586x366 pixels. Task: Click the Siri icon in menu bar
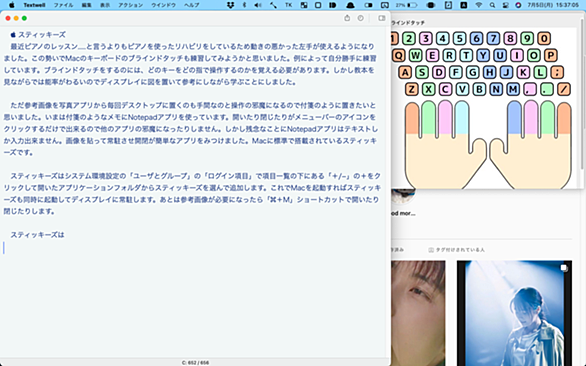pos(518,5)
